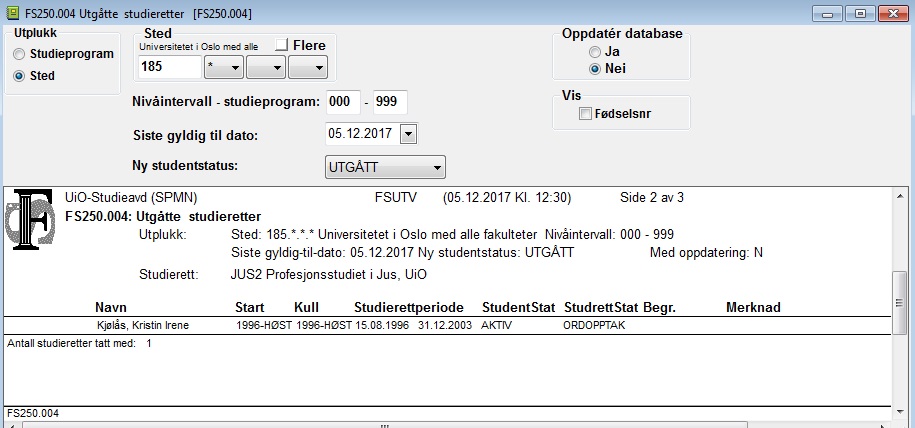Click the Kull column header
Image resolution: width=915 pixels, height=428 pixels.
306,308
